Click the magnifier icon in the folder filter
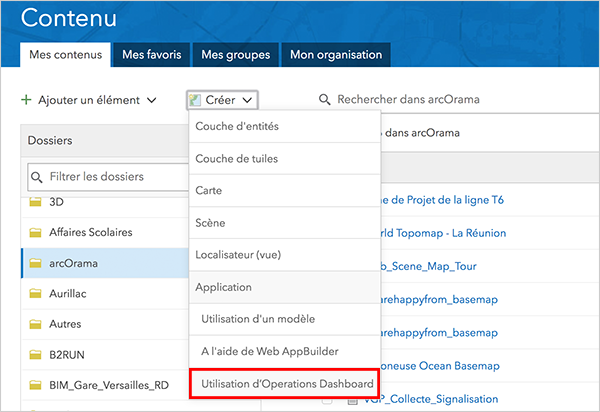The width and height of the screenshot is (600, 412). pyautogui.click(x=38, y=177)
